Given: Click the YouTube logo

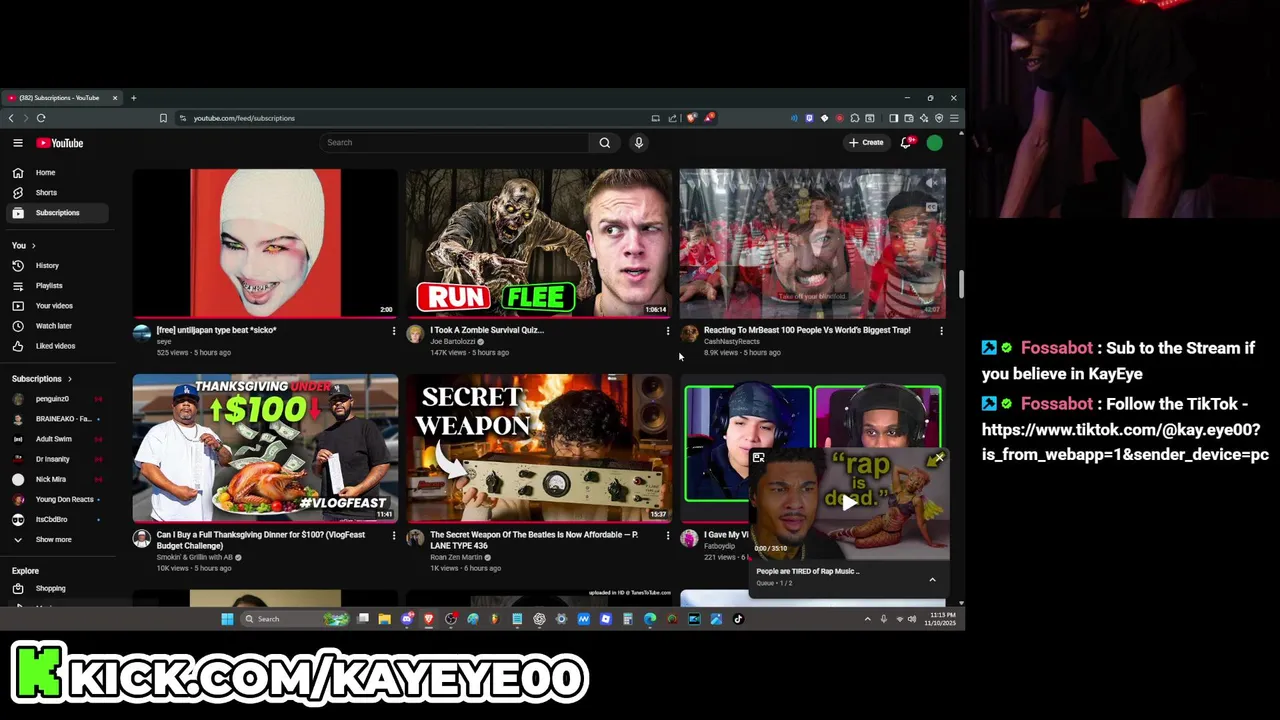Looking at the screenshot, I should 60,143.
